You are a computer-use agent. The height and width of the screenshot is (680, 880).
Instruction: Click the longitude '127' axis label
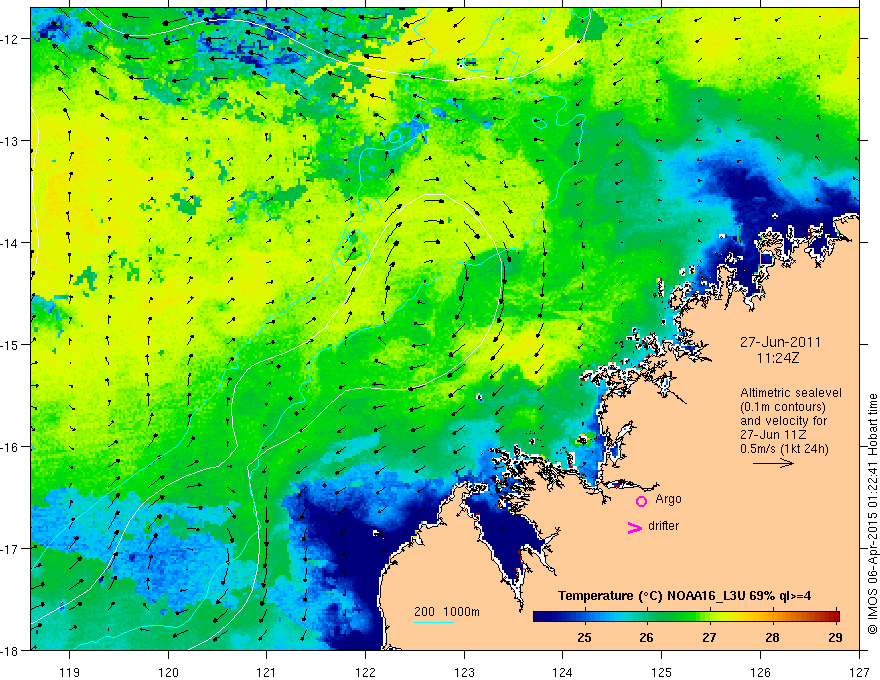[x=859, y=672]
